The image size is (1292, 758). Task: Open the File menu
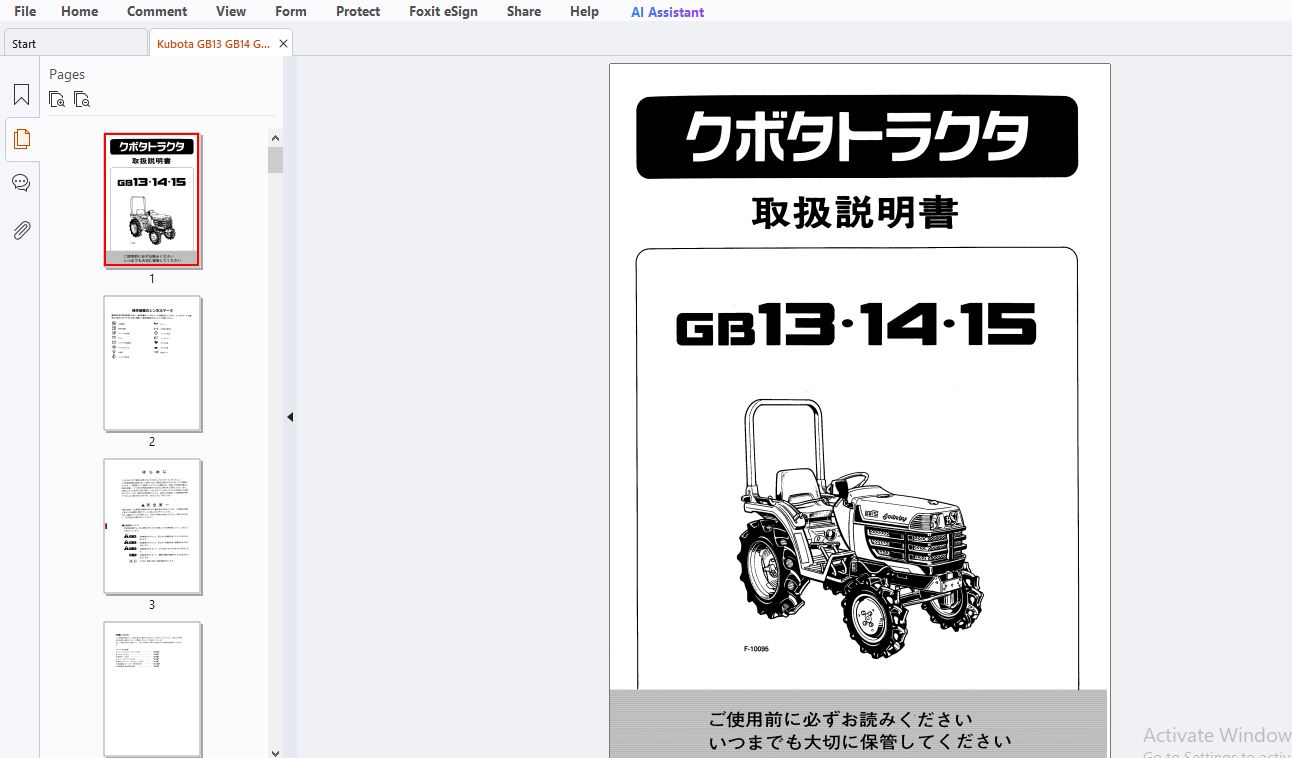25,11
